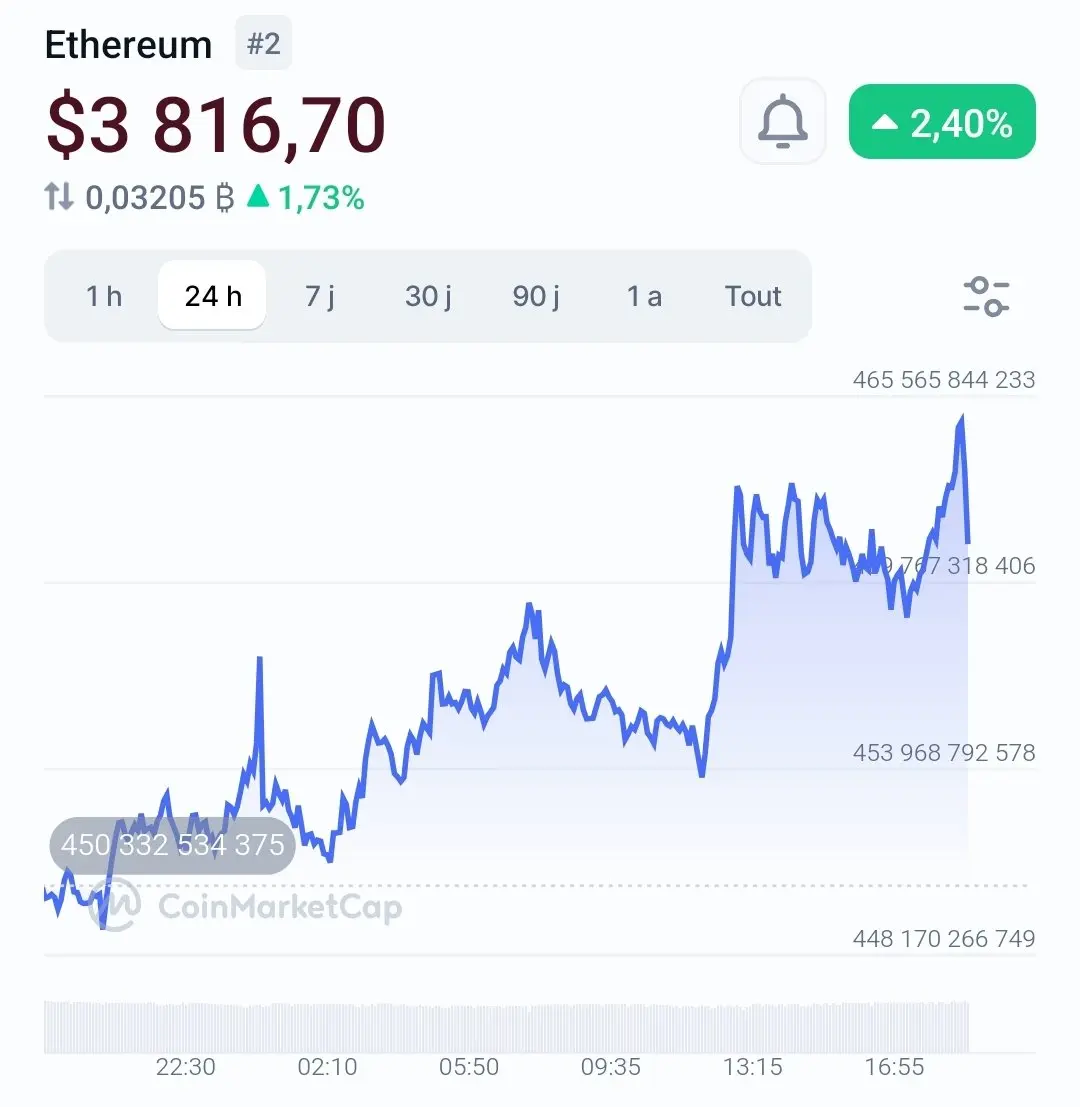Tap the green 1,73% BTC change
The height and width of the screenshot is (1107, 1080).
[306, 198]
